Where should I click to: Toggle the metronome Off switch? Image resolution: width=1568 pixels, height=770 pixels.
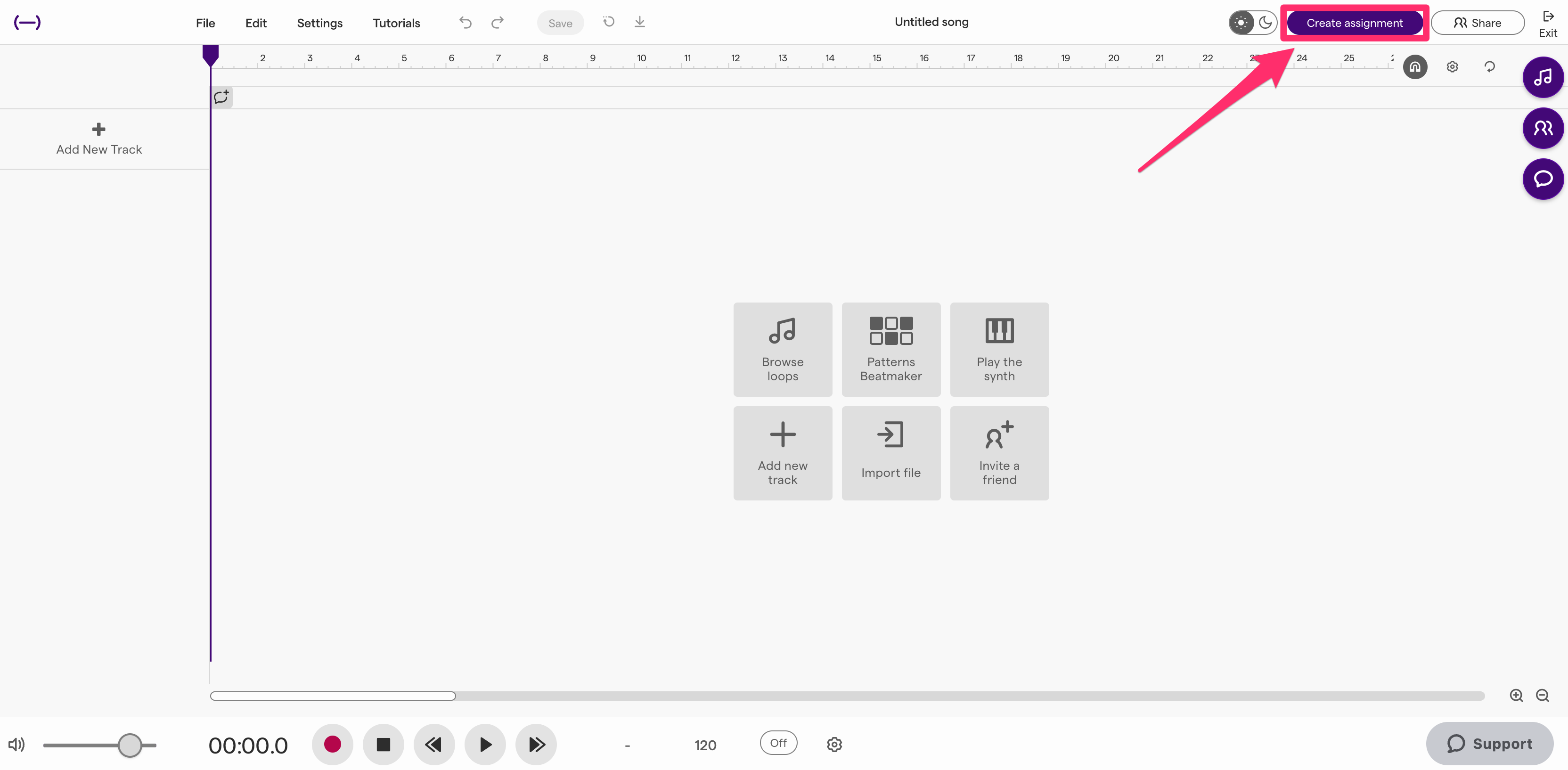coord(778,743)
